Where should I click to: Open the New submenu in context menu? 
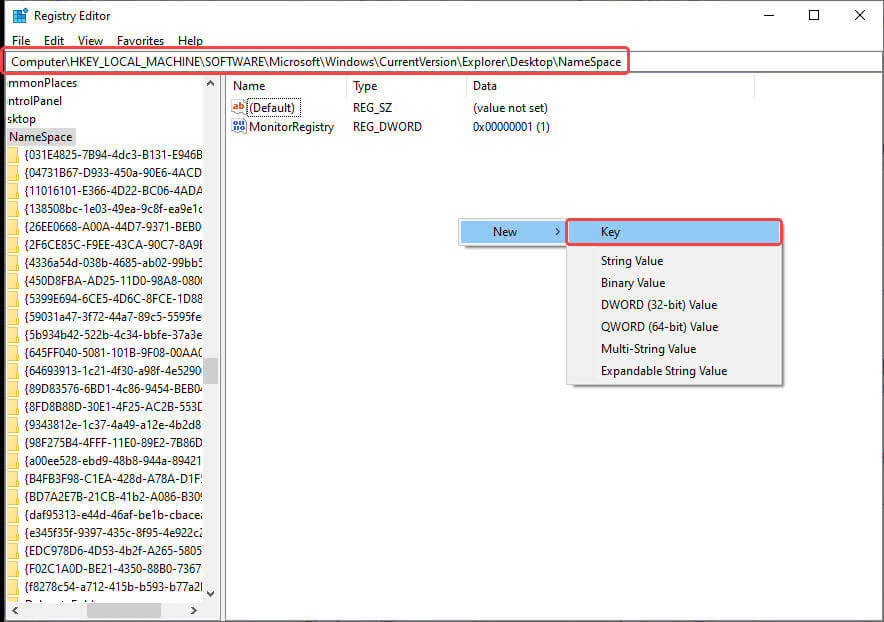coord(512,232)
